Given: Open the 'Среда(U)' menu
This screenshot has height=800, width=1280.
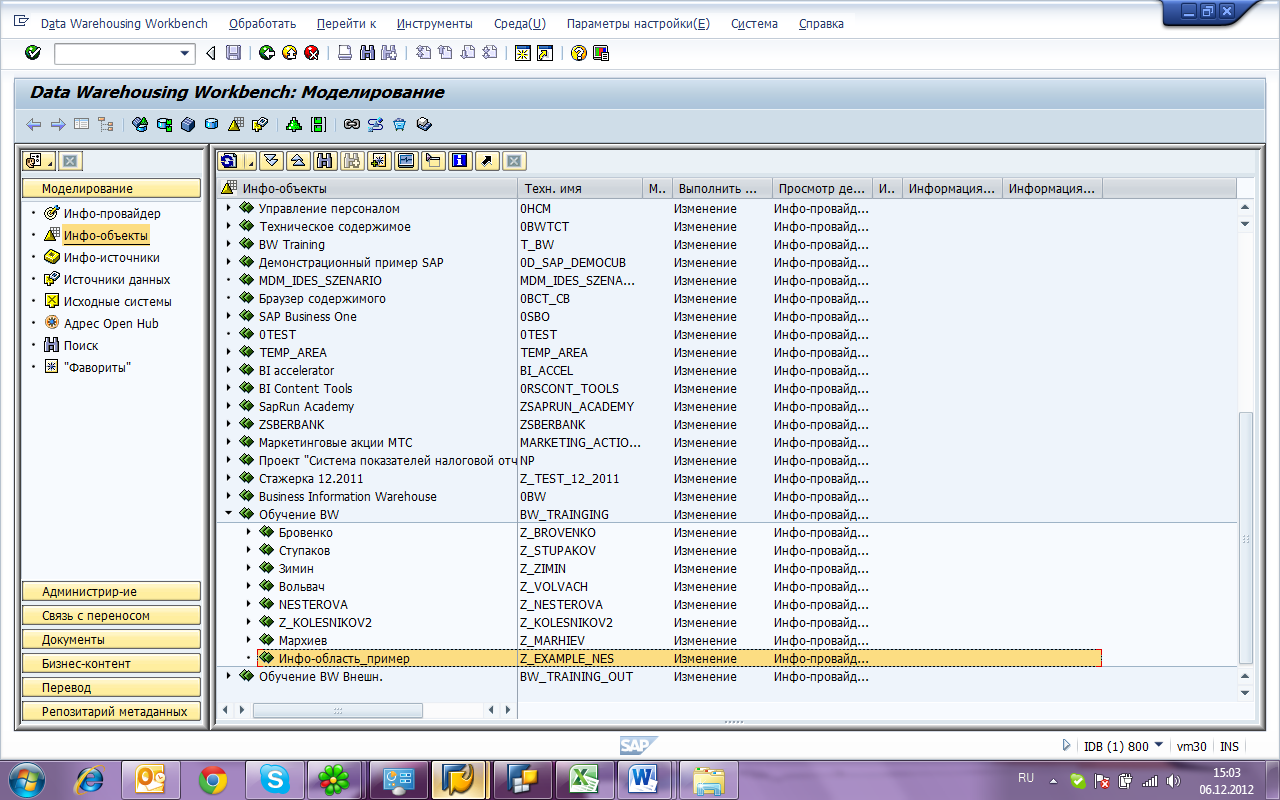Looking at the screenshot, I should coord(520,23).
